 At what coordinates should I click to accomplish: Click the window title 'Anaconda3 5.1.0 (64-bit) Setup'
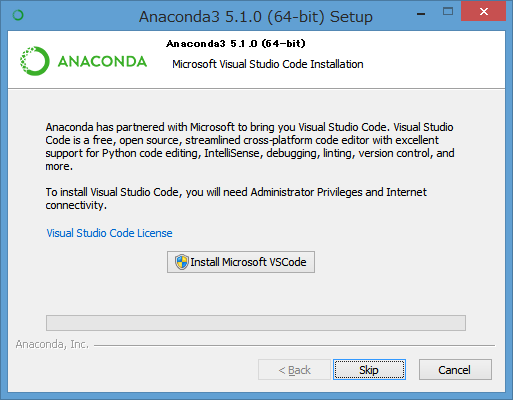click(256, 17)
